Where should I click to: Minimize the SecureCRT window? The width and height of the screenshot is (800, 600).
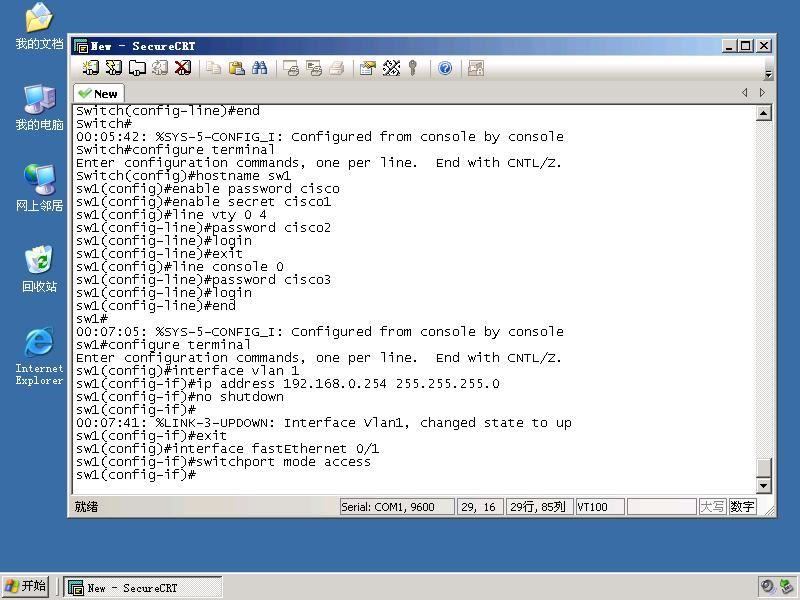click(729, 46)
